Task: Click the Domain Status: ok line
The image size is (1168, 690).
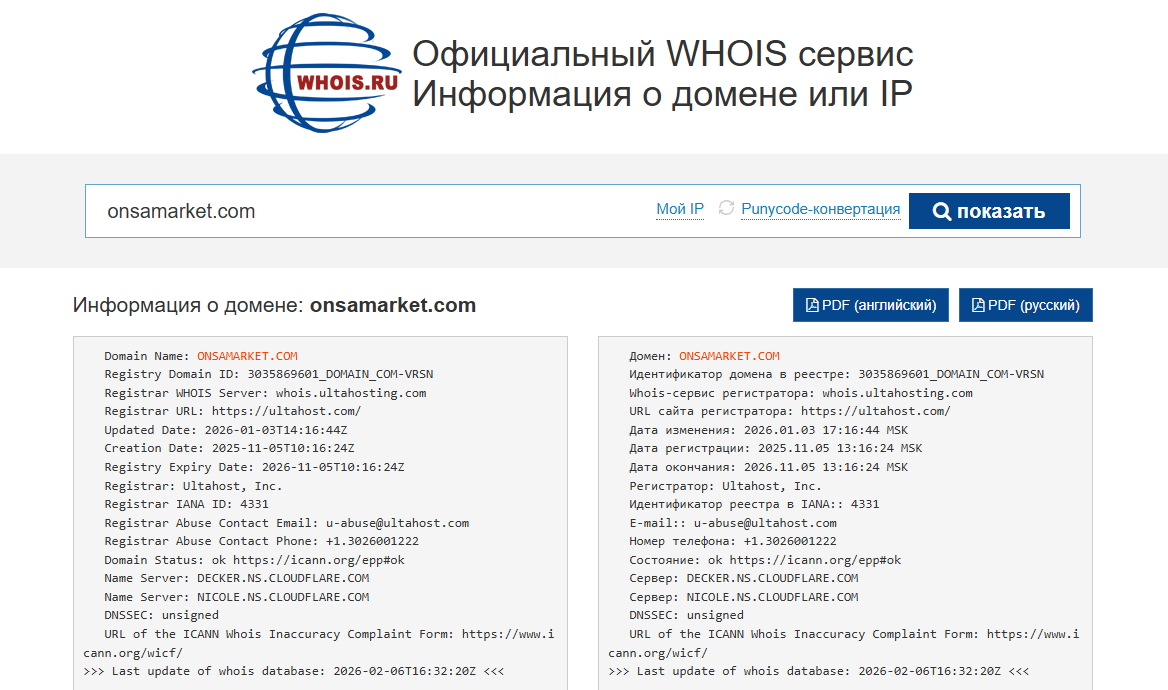Action: coord(255,560)
